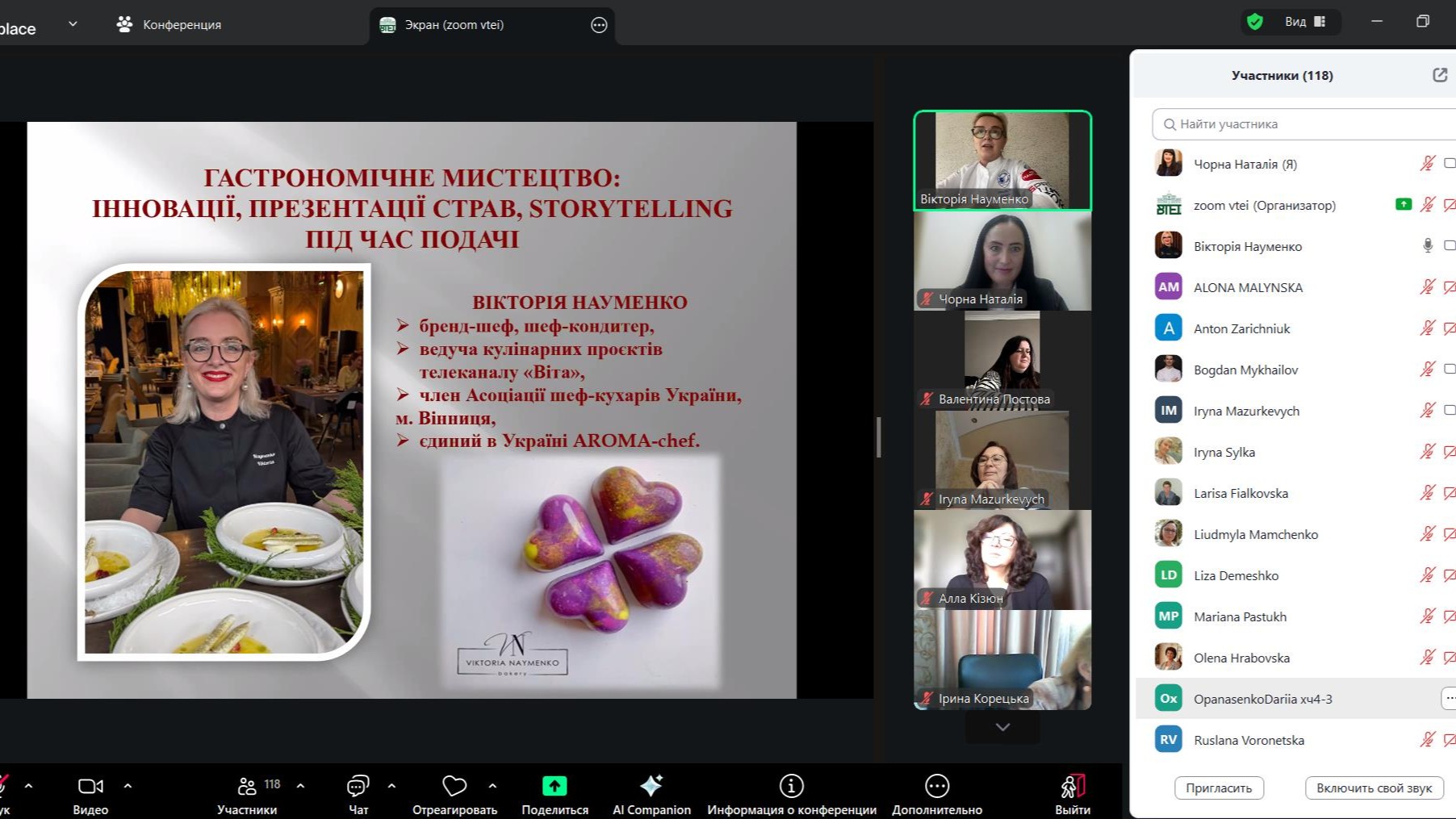Open the Chat panel
Image resolution: width=1456 pixels, height=819 pixels.
pyautogui.click(x=358, y=786)
